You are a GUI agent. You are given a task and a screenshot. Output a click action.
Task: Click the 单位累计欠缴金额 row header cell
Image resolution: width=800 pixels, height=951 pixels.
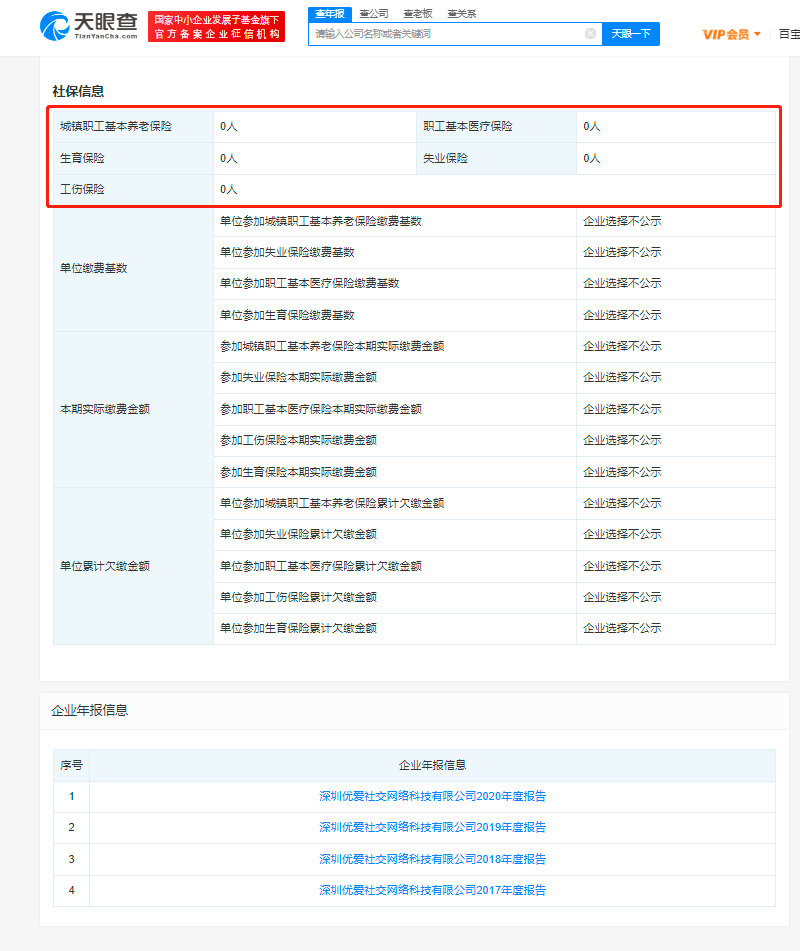point(105,566)
